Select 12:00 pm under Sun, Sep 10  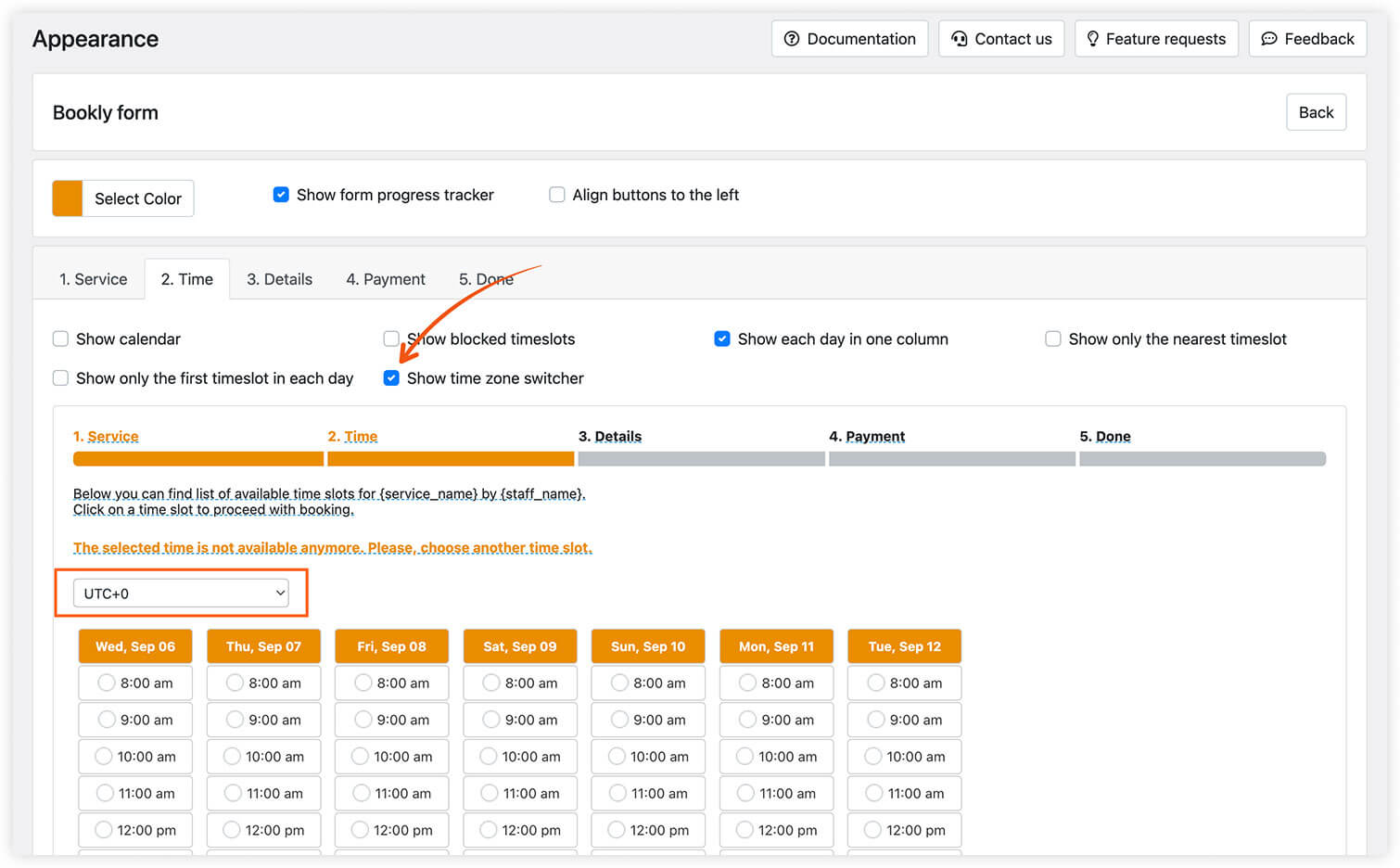pos(648,830)
